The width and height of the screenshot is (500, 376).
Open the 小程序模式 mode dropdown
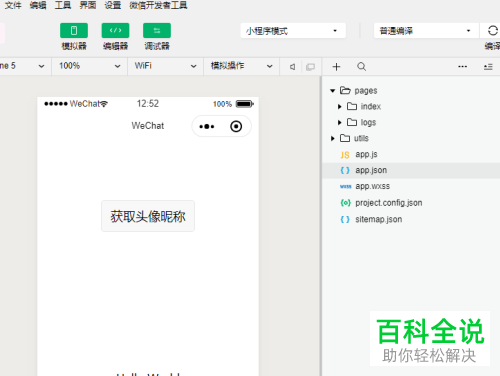[293, 31]
